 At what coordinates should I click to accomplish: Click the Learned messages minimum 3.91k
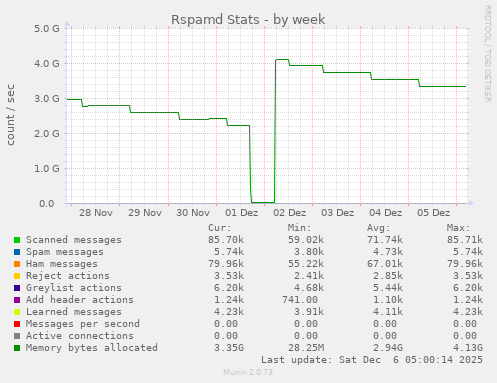point(309,312)
